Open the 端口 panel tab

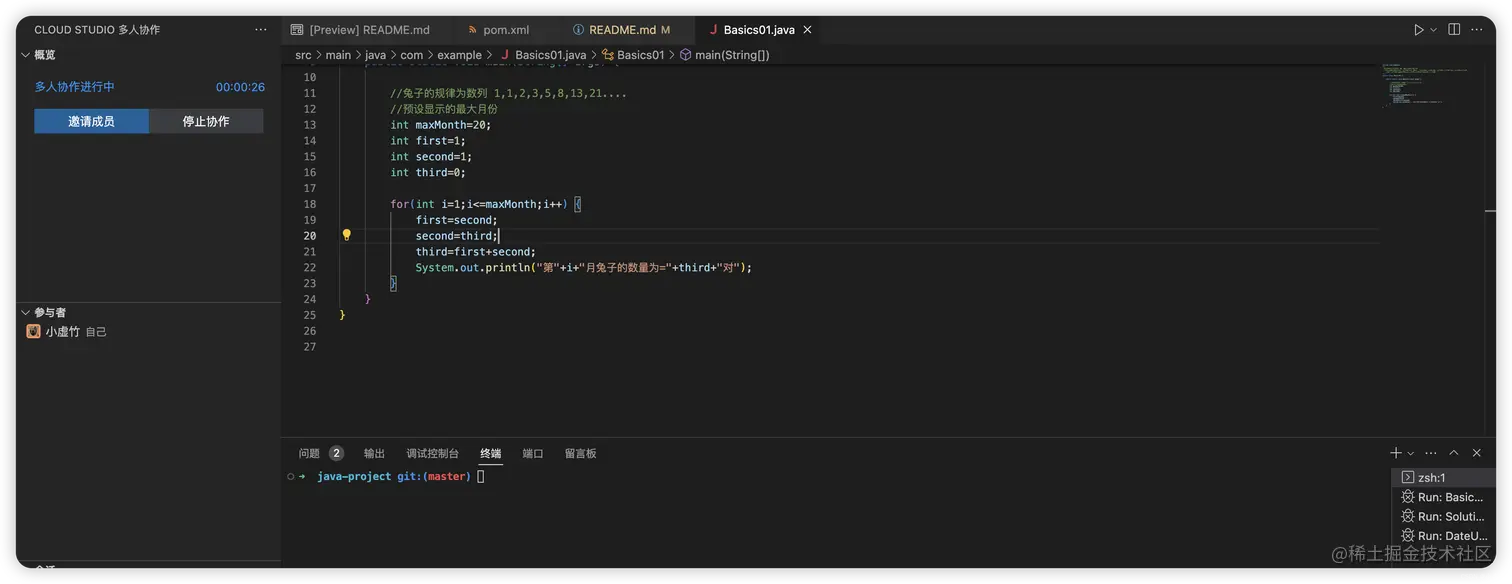point(533,453)
